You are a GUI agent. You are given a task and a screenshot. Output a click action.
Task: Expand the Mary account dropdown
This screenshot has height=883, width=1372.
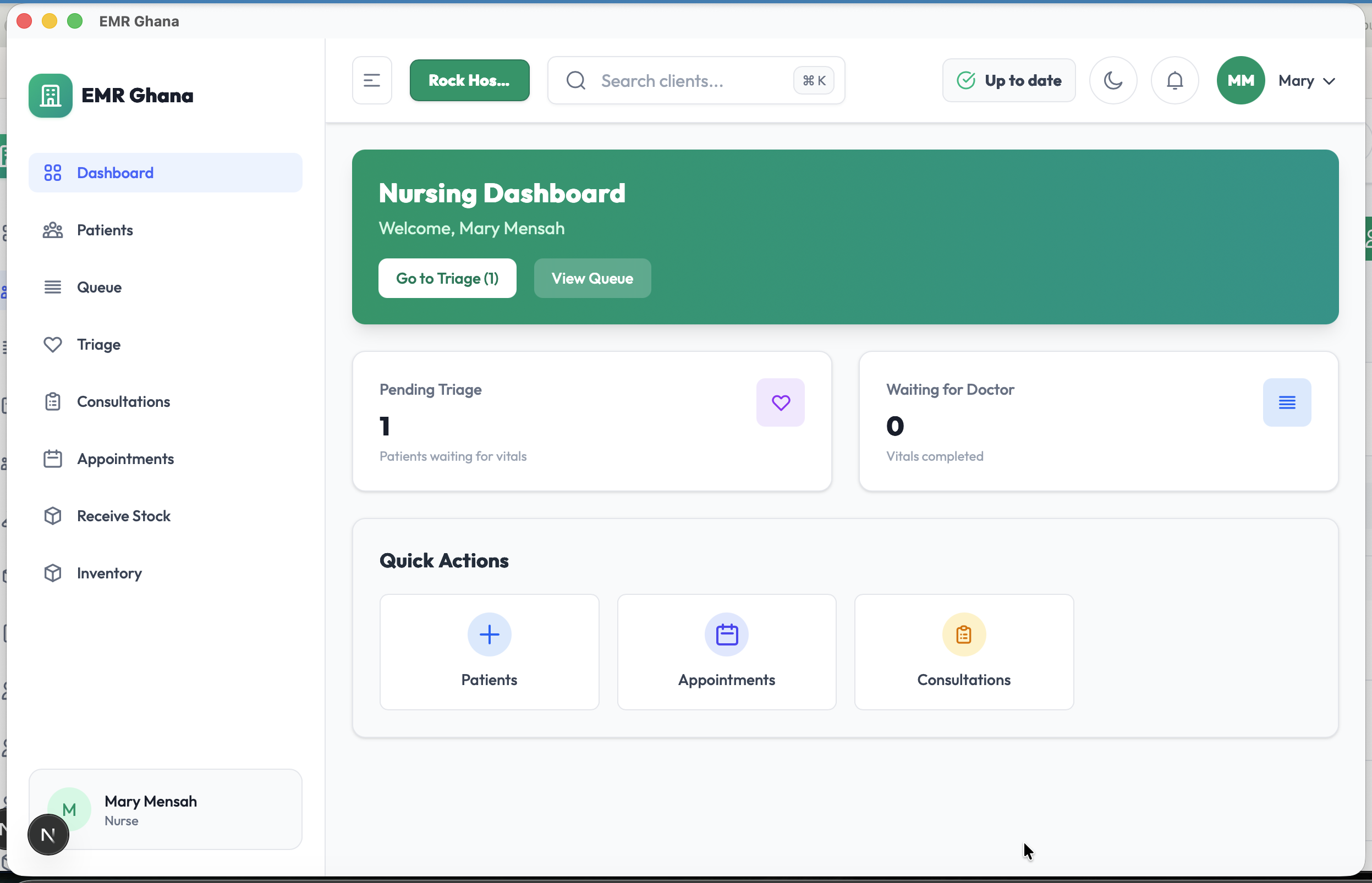[1307, 80]
